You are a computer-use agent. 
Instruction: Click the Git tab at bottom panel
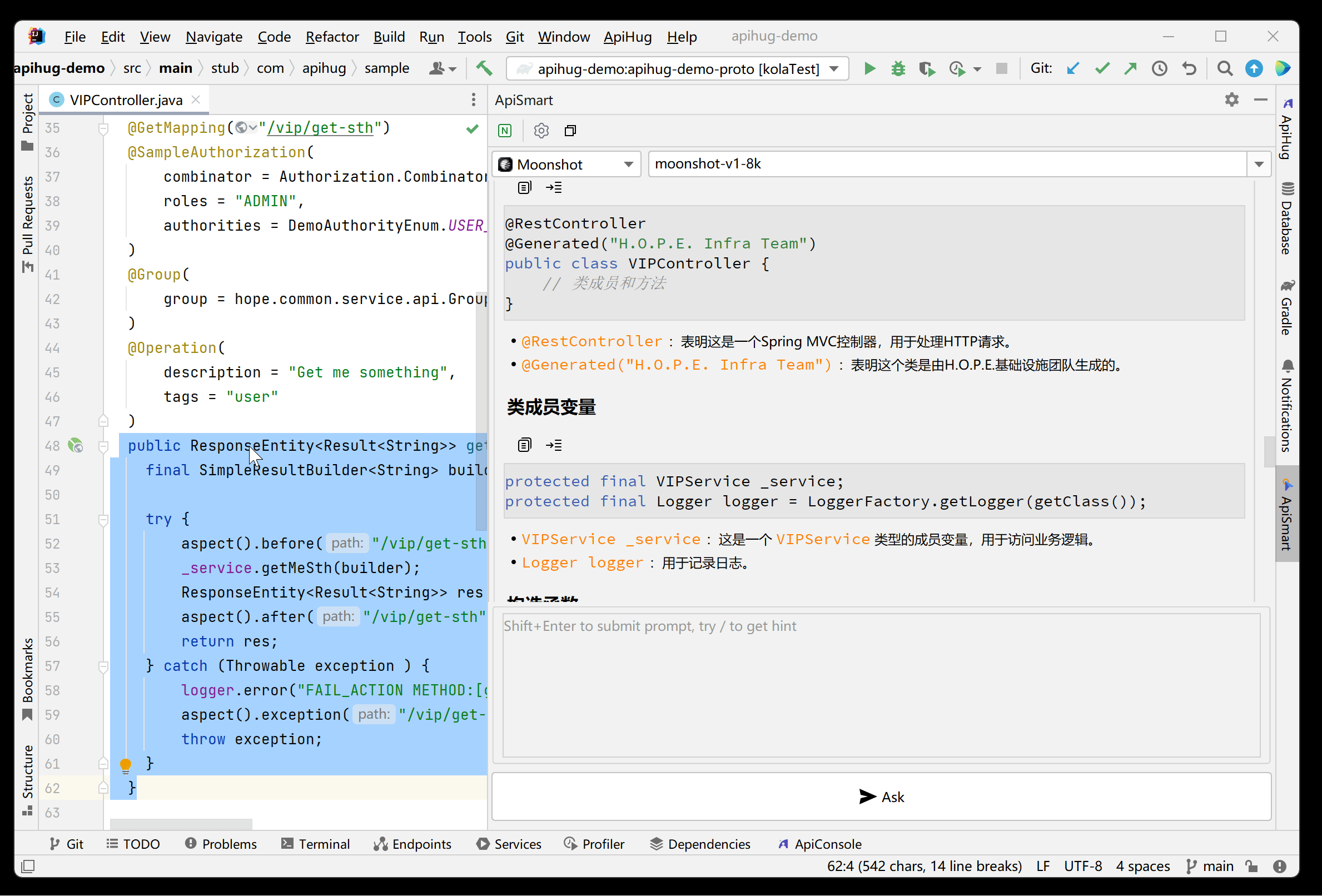pos(75,843)
